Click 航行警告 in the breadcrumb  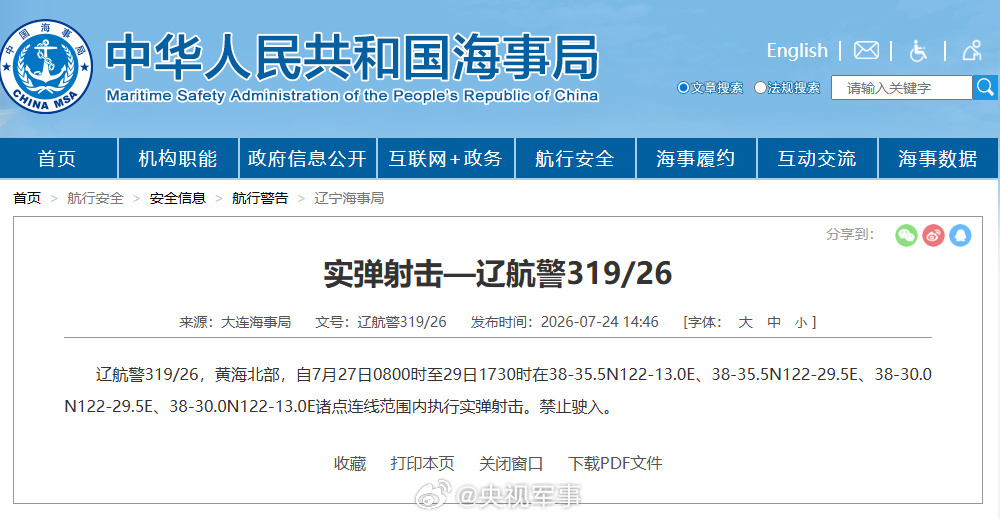pos(260,198)
